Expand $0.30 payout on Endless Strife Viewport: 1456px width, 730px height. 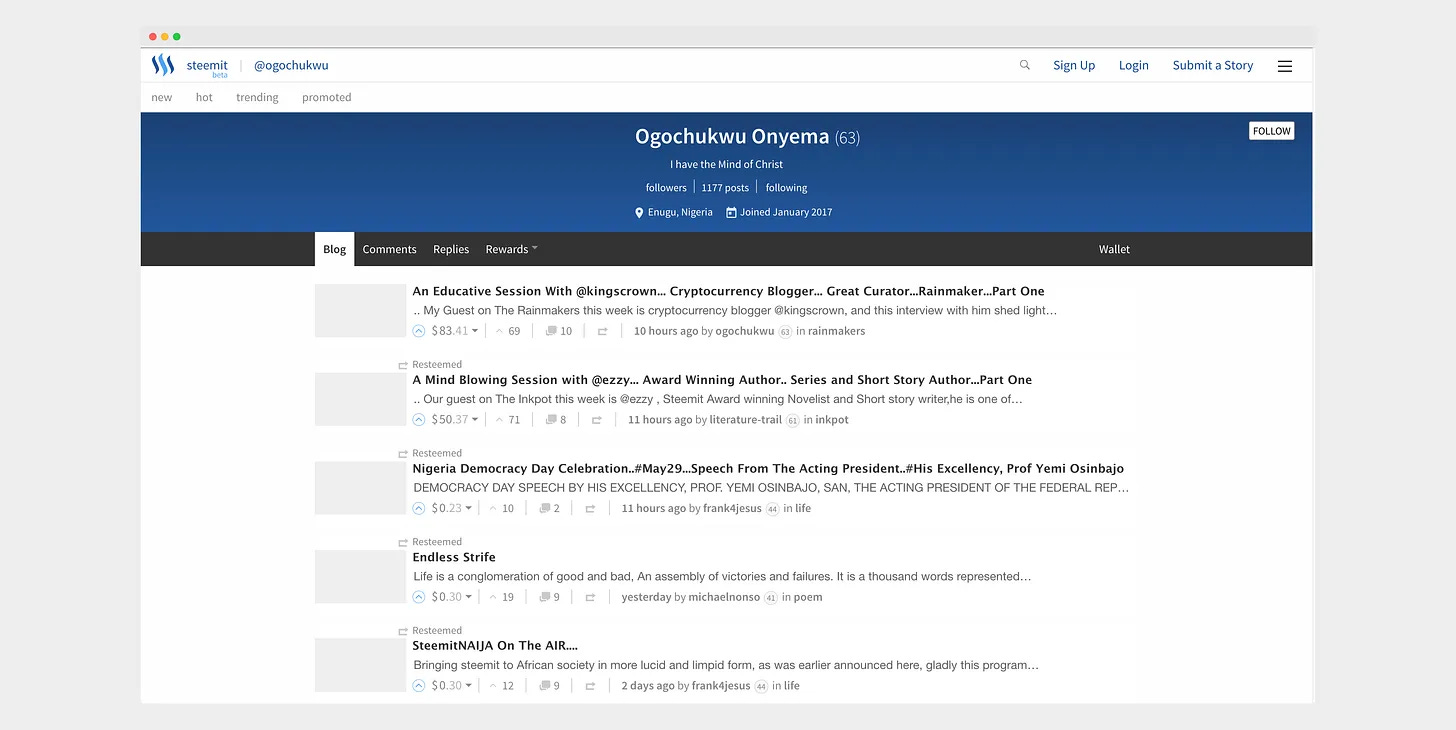tap(469, 597)
